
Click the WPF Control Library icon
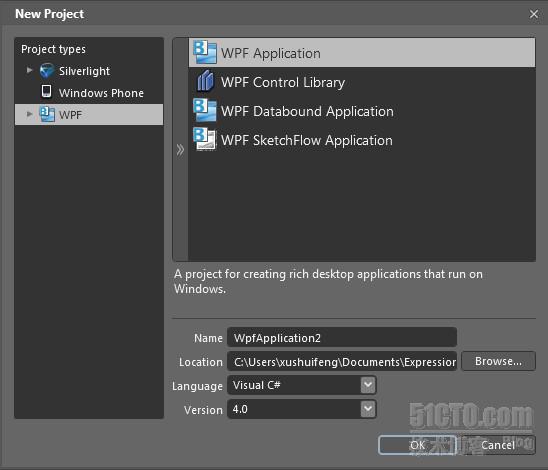click(205, 81)
